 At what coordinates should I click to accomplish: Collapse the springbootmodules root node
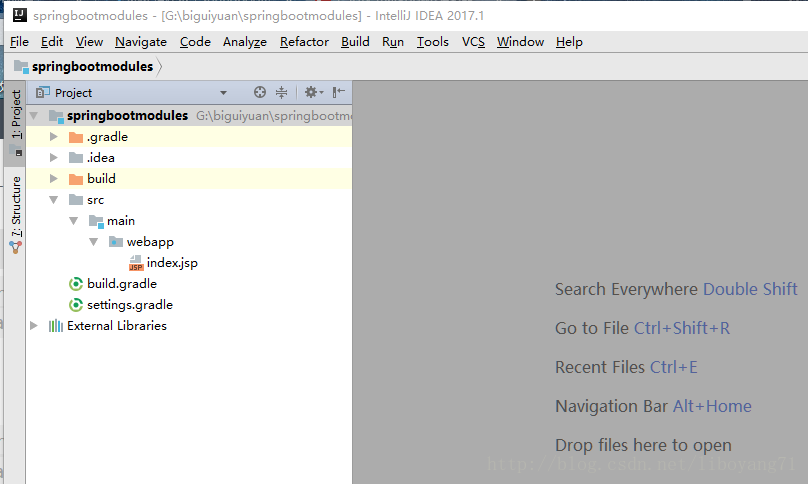pyautogui.click(x=34, y=116)
